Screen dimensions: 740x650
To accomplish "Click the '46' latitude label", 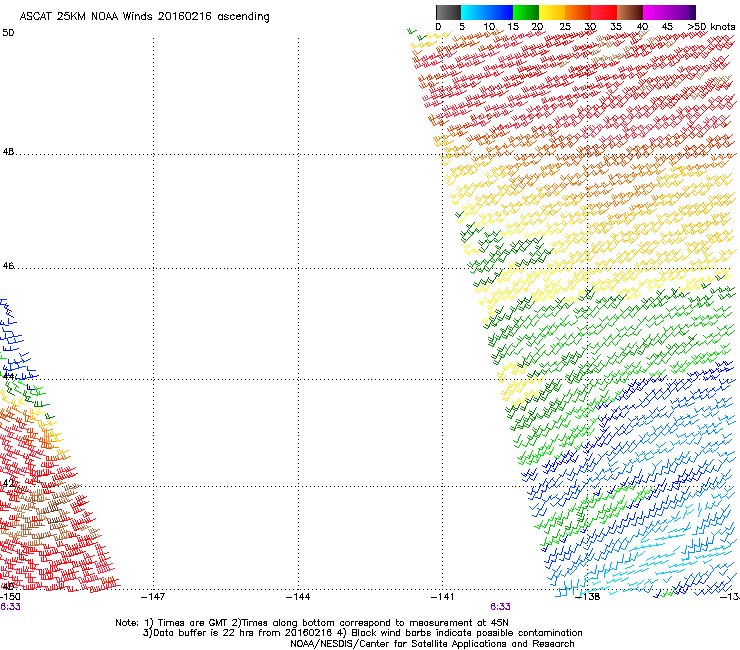I will 8,266.
